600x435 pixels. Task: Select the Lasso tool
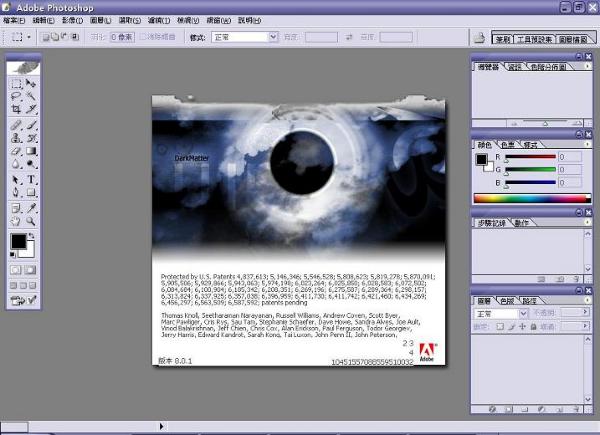(16, 96)
